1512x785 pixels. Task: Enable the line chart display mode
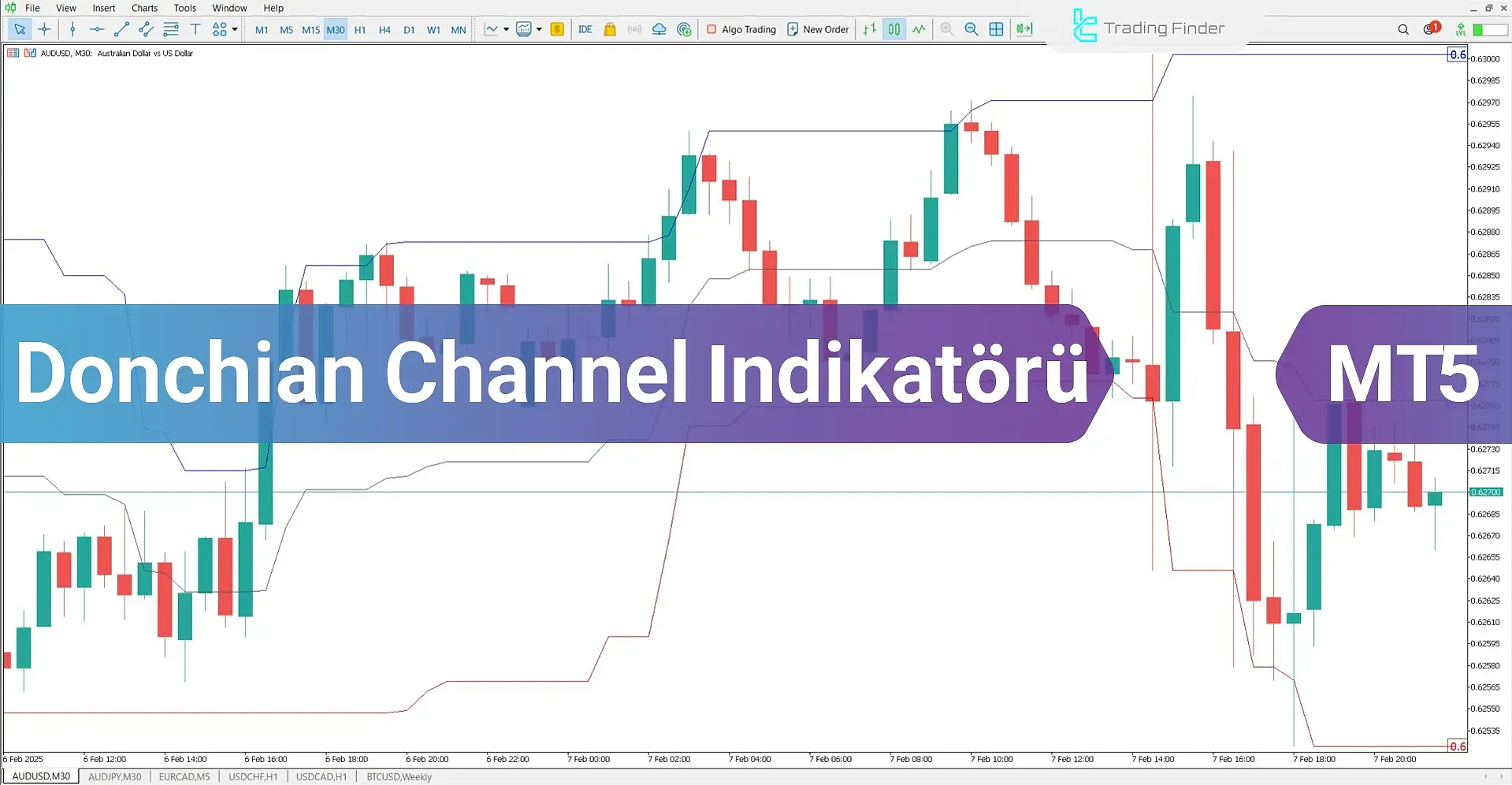click(918, 29)
